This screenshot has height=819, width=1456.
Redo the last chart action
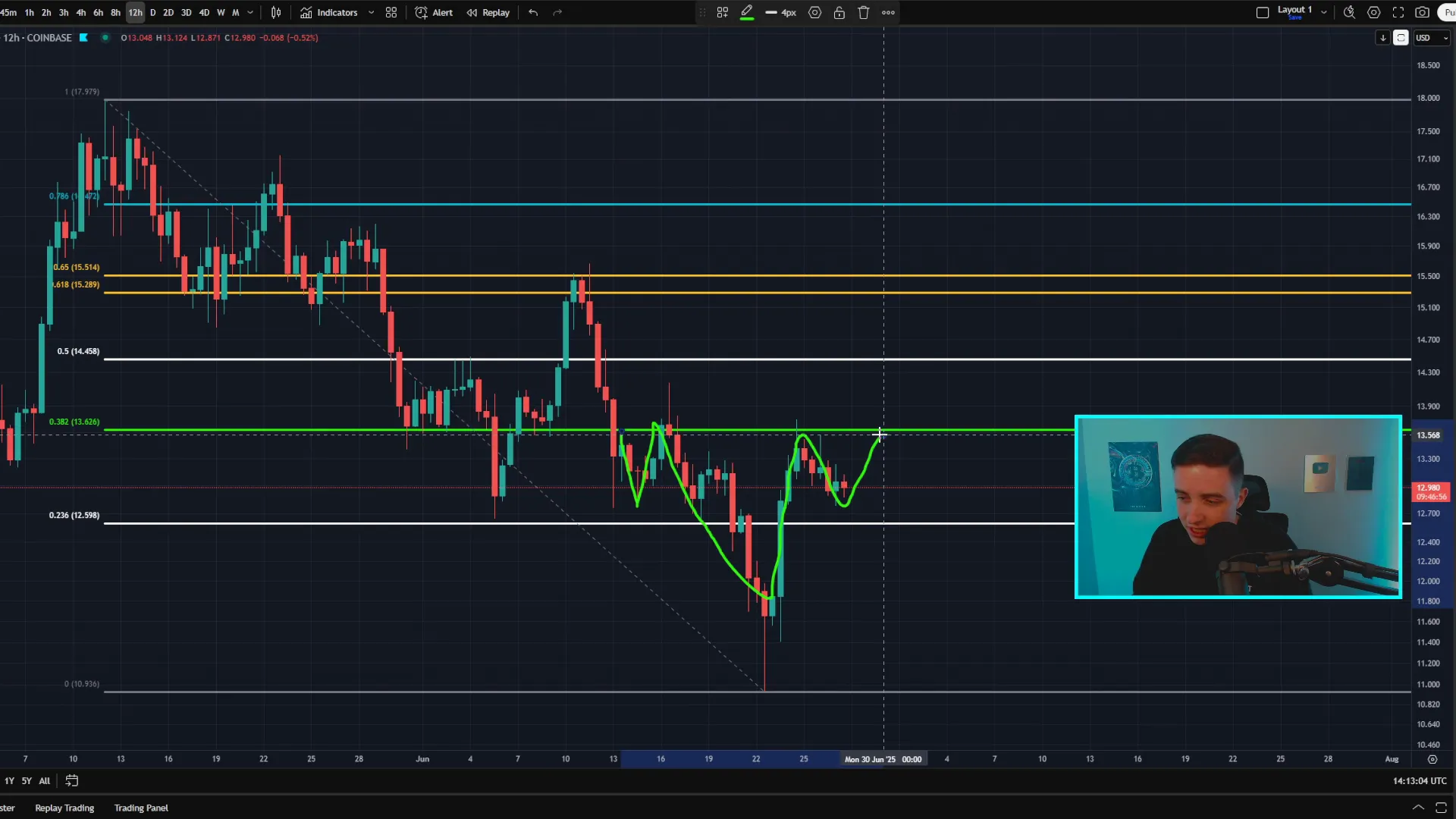click(x=557, y=12)
